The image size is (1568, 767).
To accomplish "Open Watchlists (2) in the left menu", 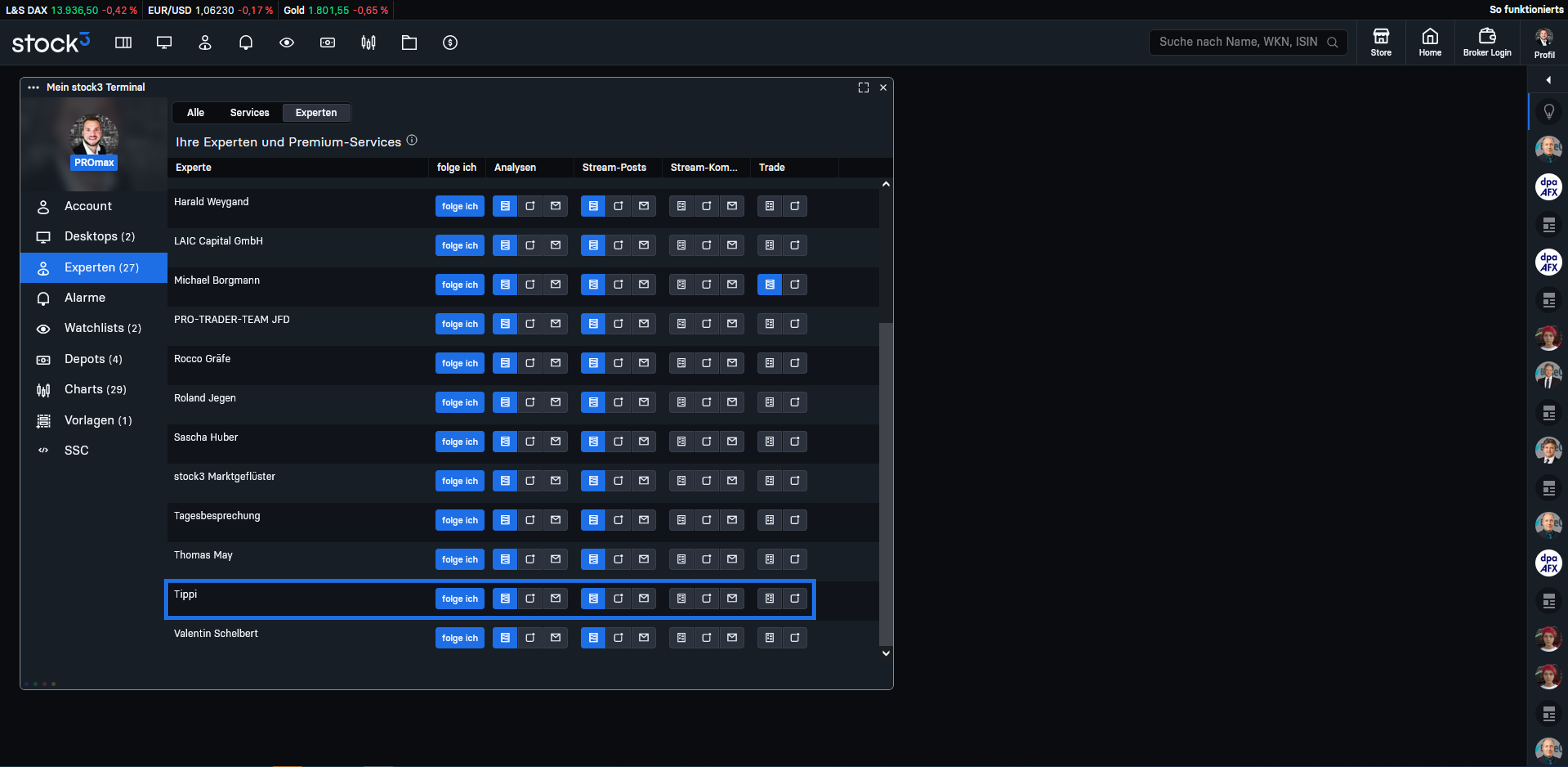I will point(94,328).
